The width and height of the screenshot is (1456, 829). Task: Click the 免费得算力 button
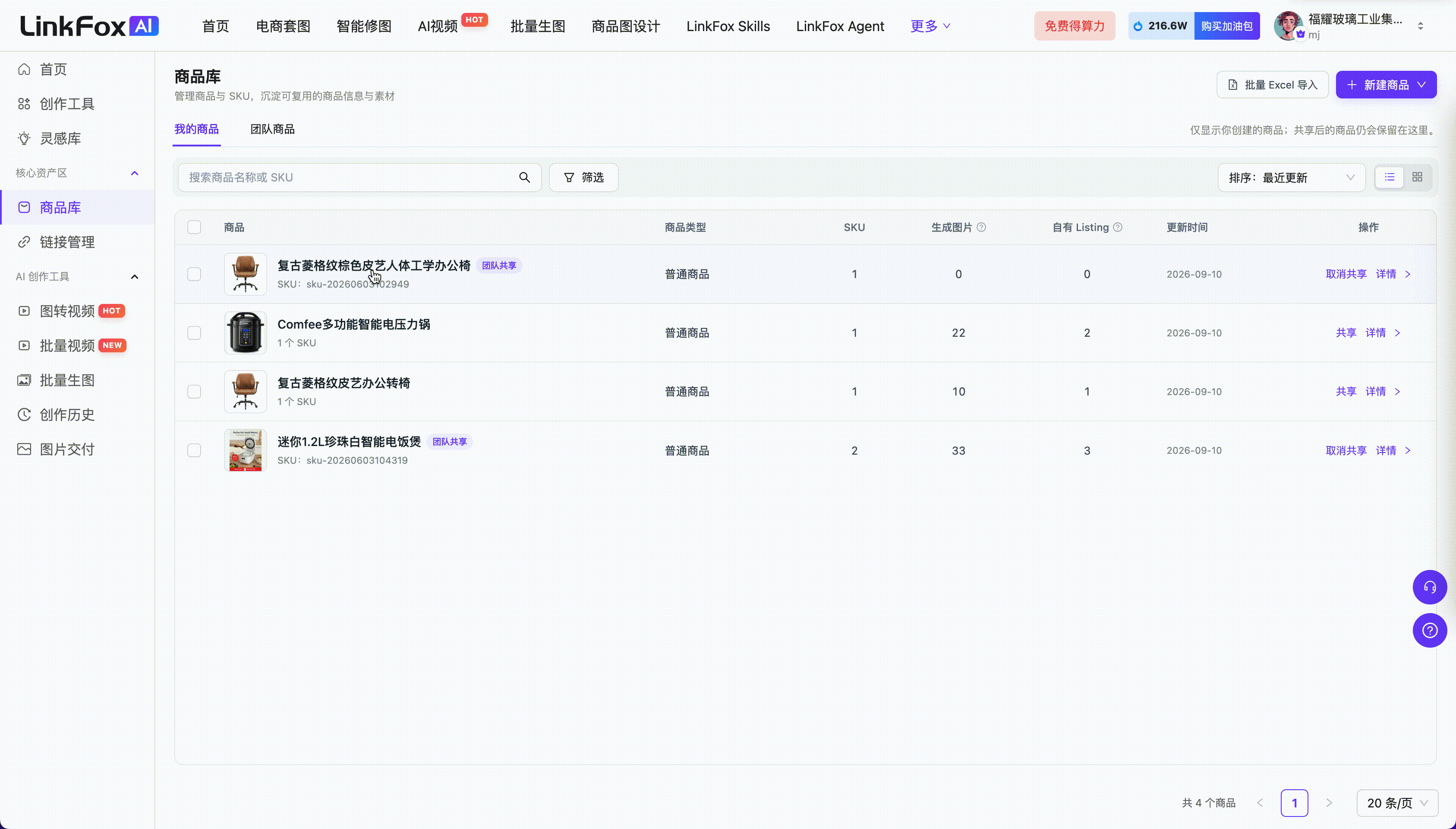[x=1074, y=26]
